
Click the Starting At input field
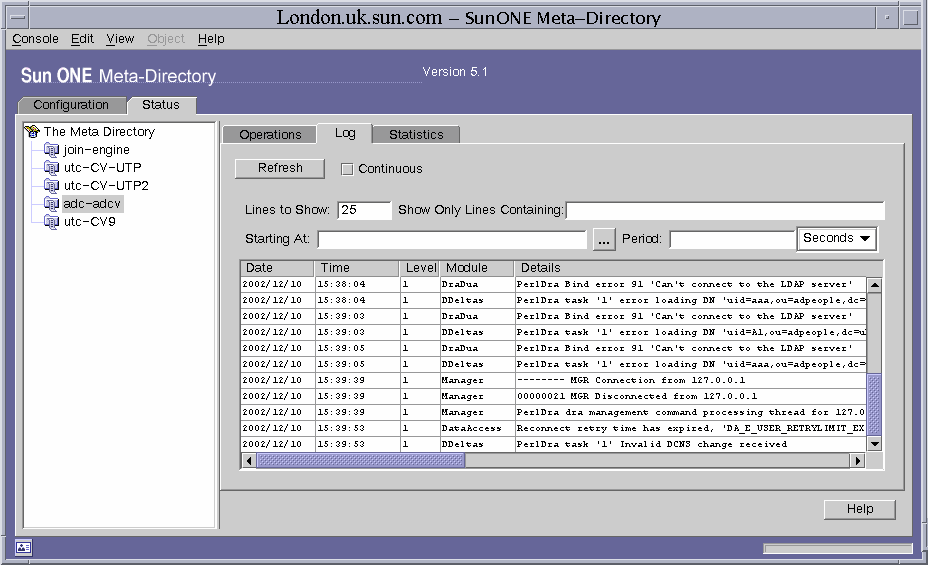coord(452,240)
